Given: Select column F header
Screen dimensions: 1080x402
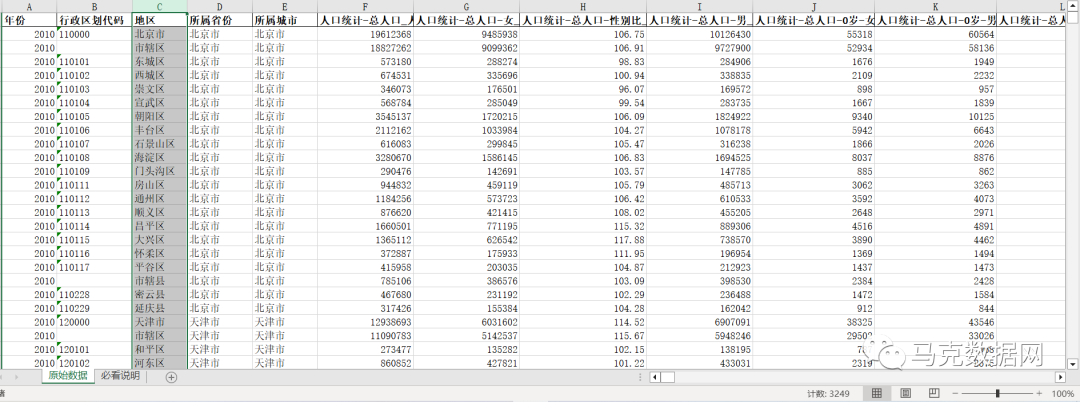Looking at the screenshot, I should [366, 6].
